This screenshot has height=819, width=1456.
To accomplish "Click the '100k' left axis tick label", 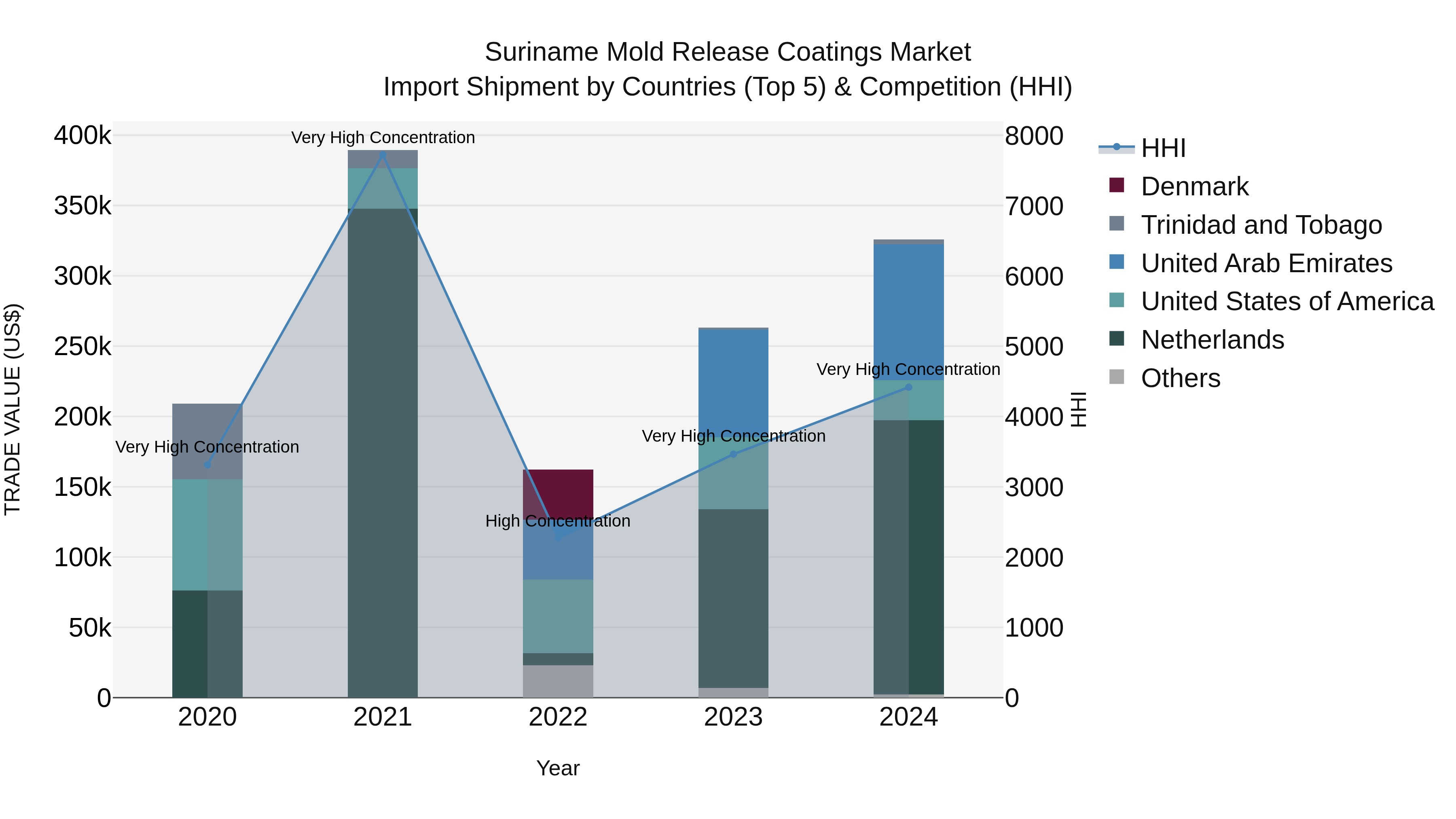I will click(83, 558).
